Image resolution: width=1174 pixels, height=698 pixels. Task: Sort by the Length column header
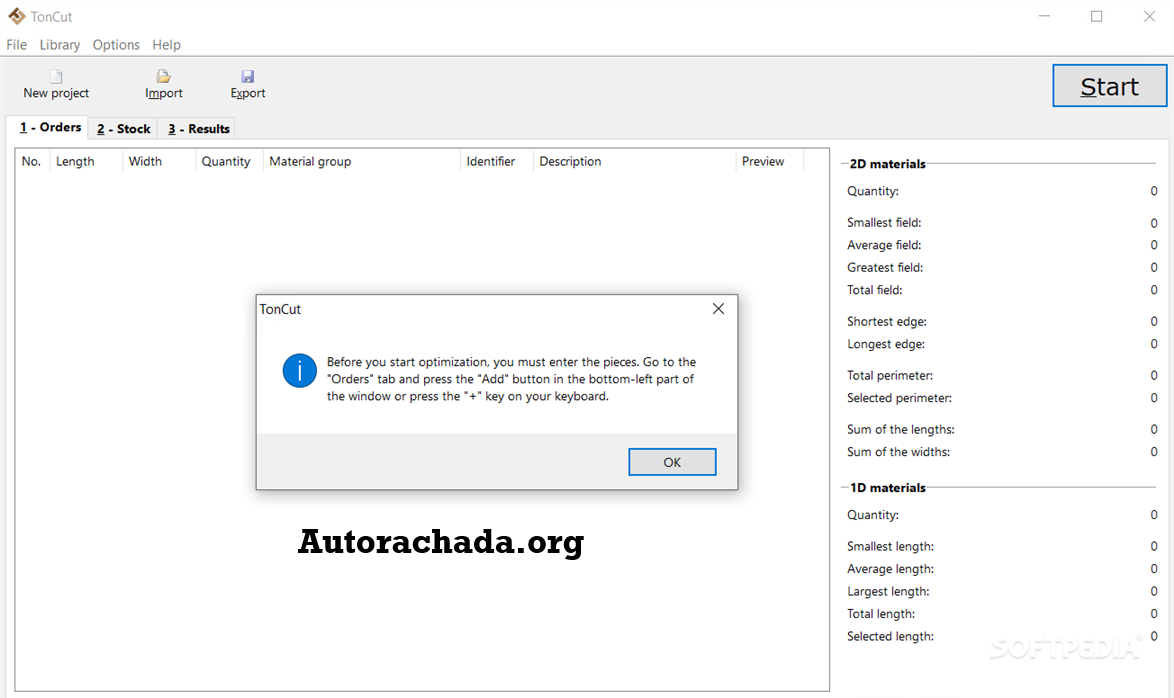click(x=75, y=161)
